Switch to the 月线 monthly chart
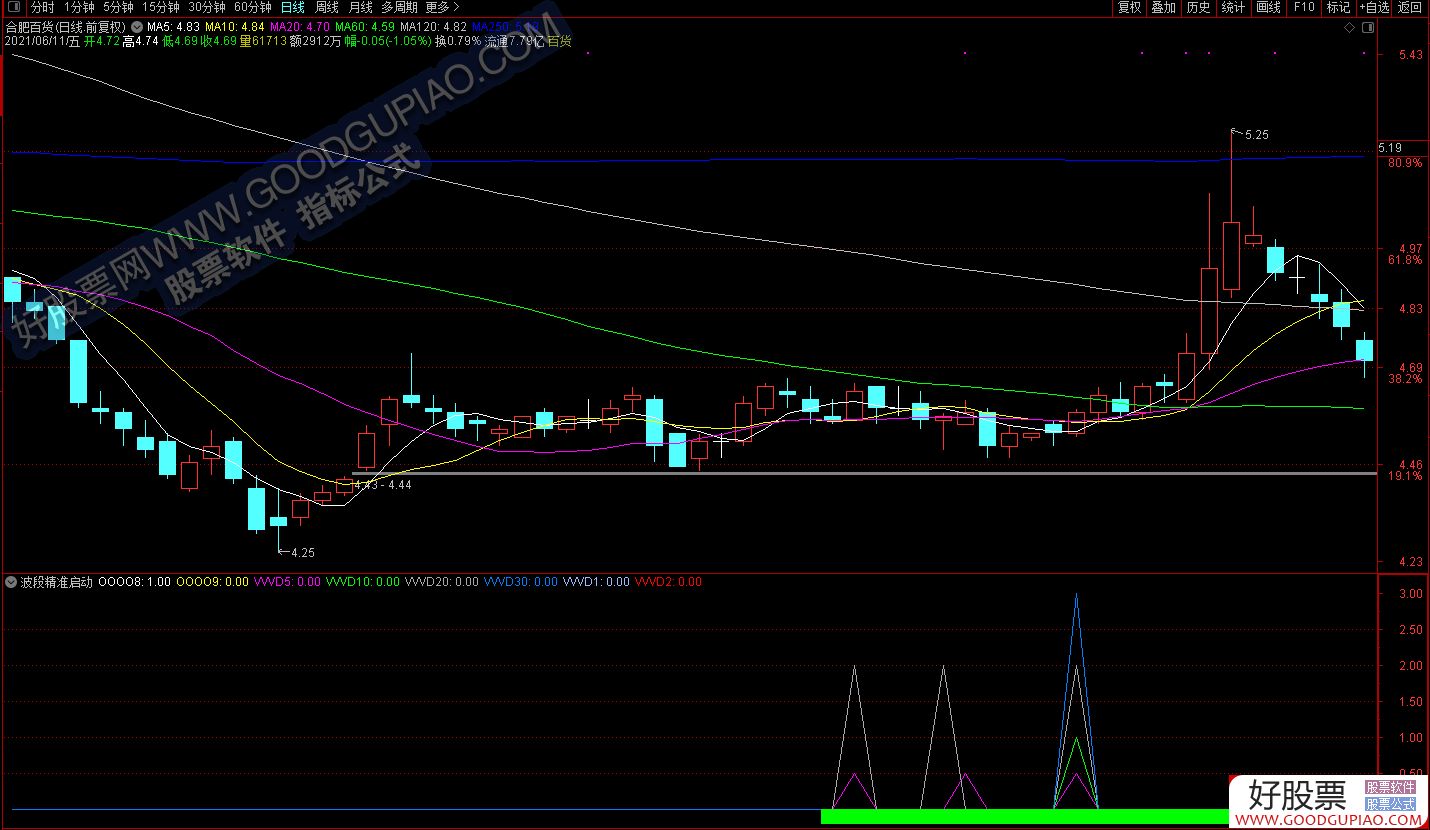1430x830 pixels. [360, 7]
